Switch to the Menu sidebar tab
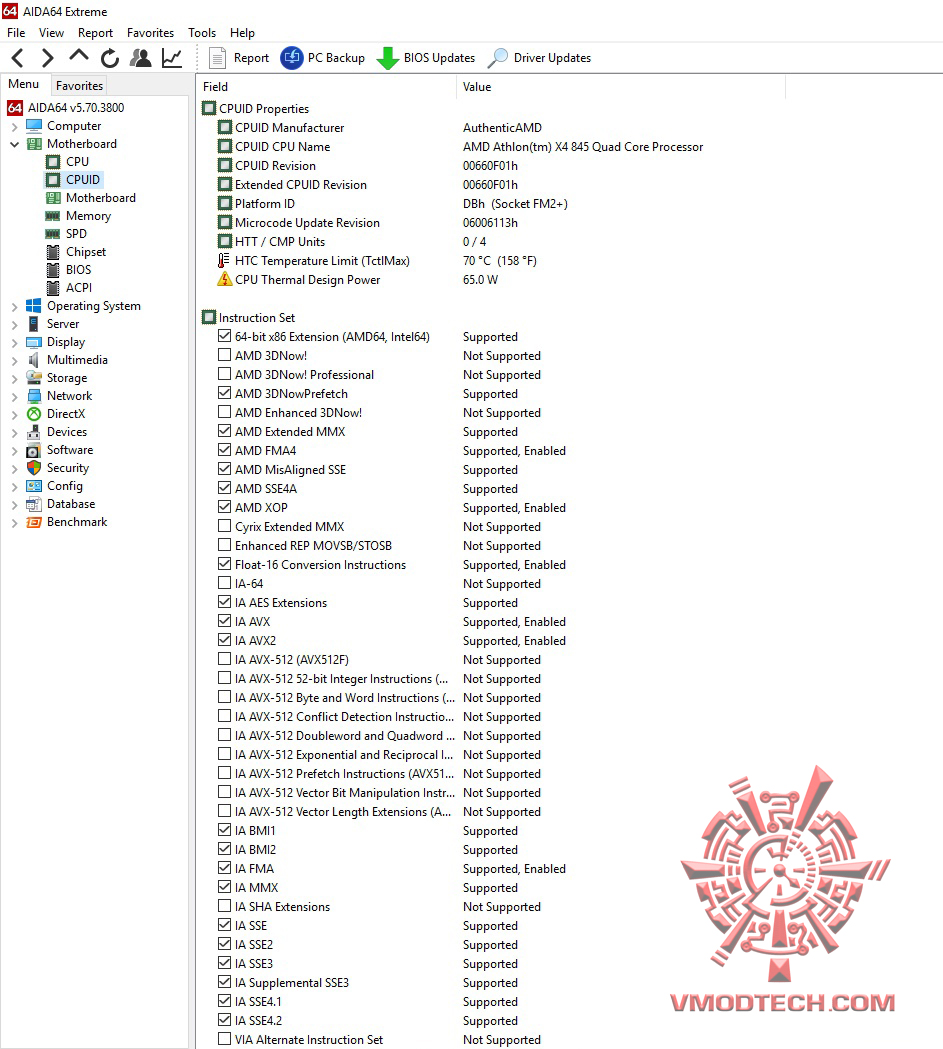 click(x=24, y=84)
